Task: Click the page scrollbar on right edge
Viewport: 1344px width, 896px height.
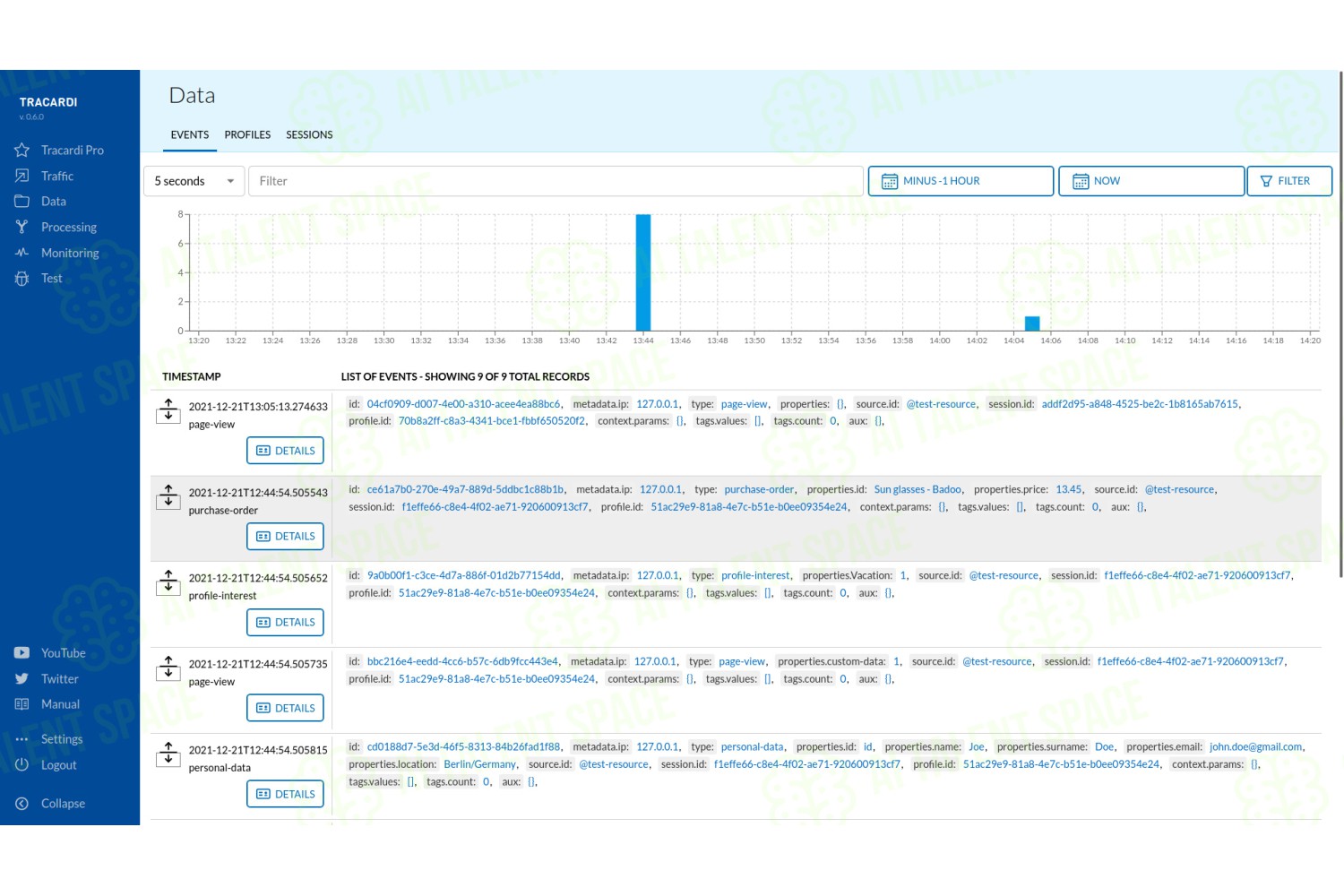Action: [x=1340, y=323]
